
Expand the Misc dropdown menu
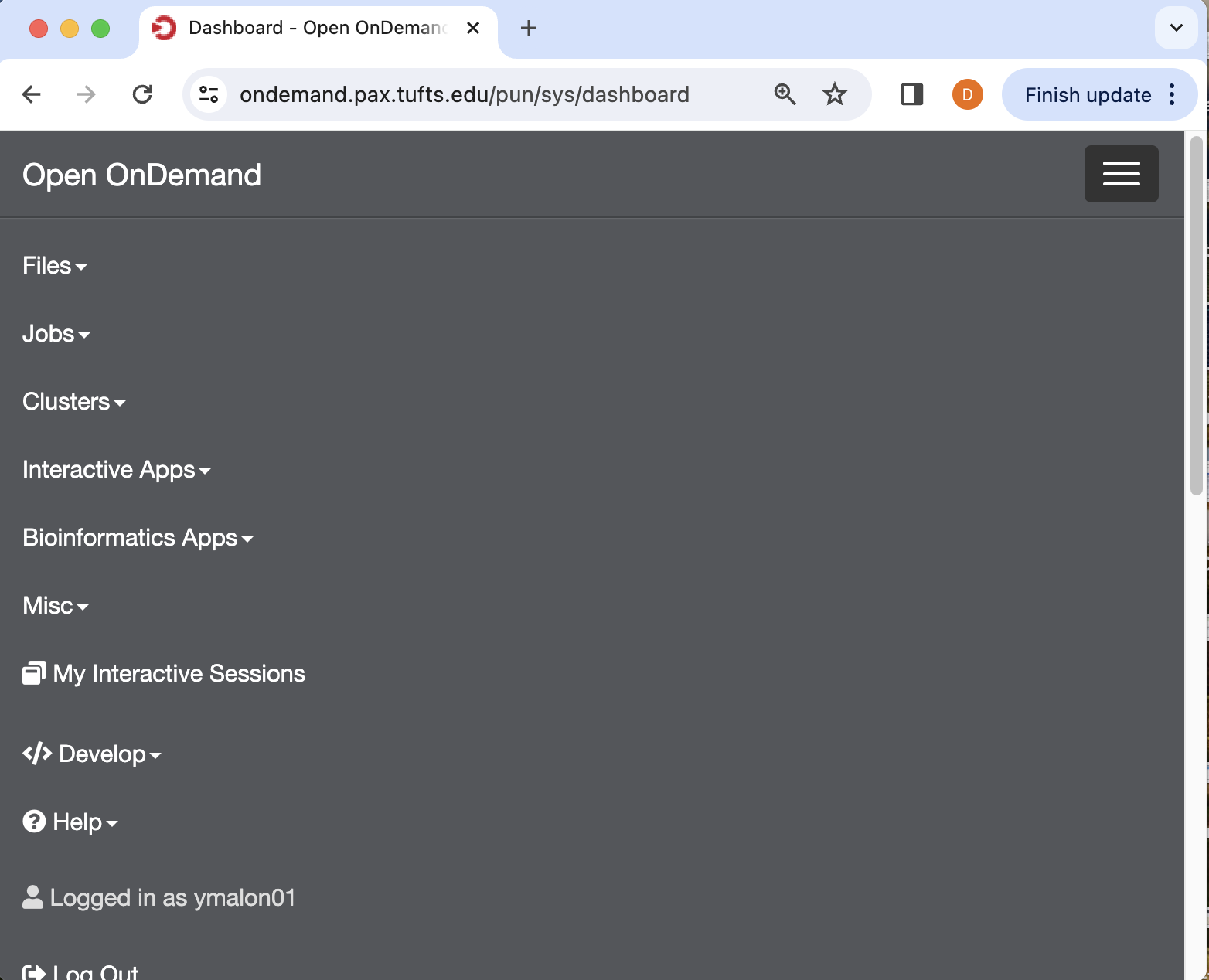click(x=55, y=606)
